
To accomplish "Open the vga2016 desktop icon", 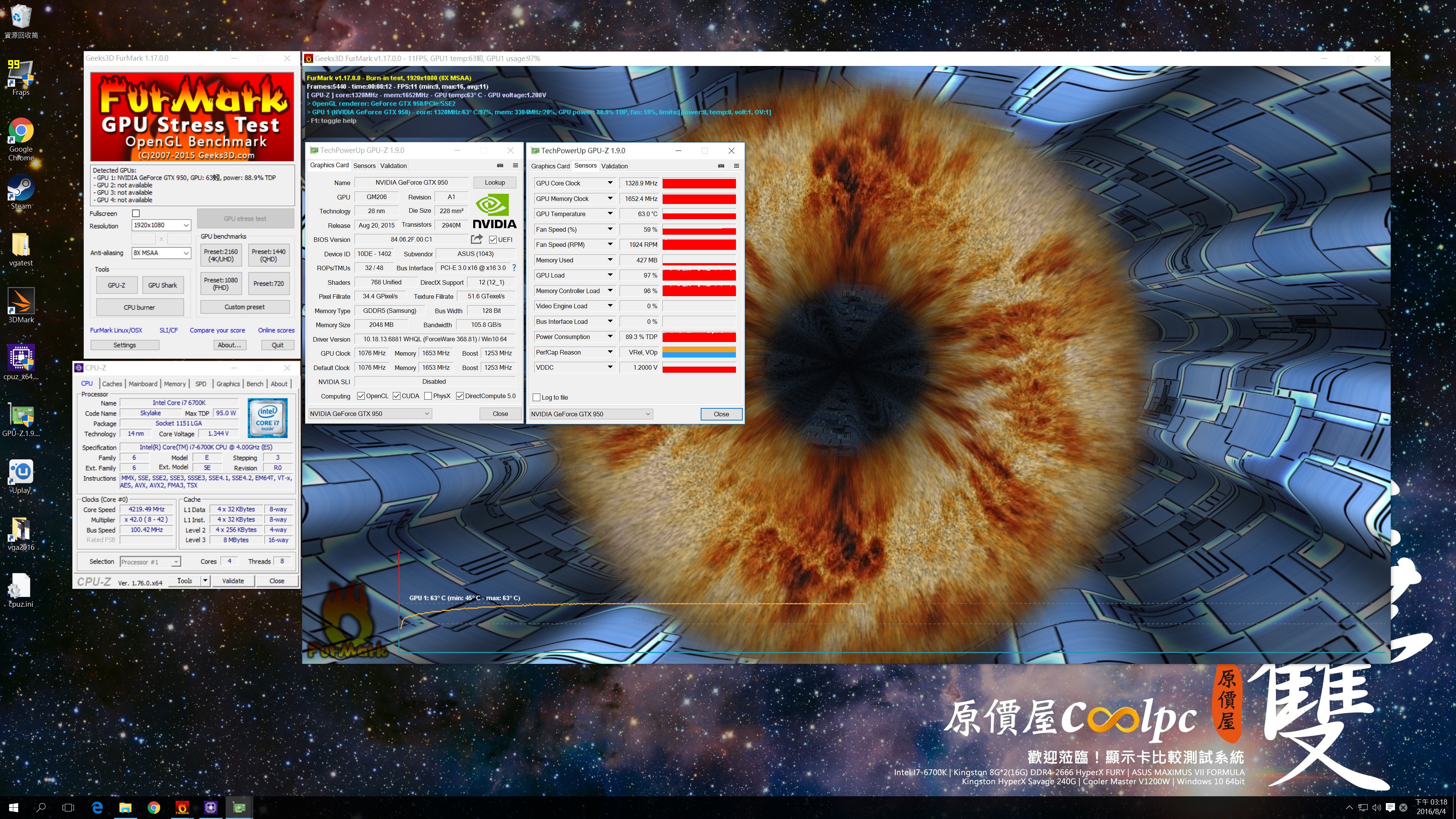I will pyautogui.click(x=21, y=533).
